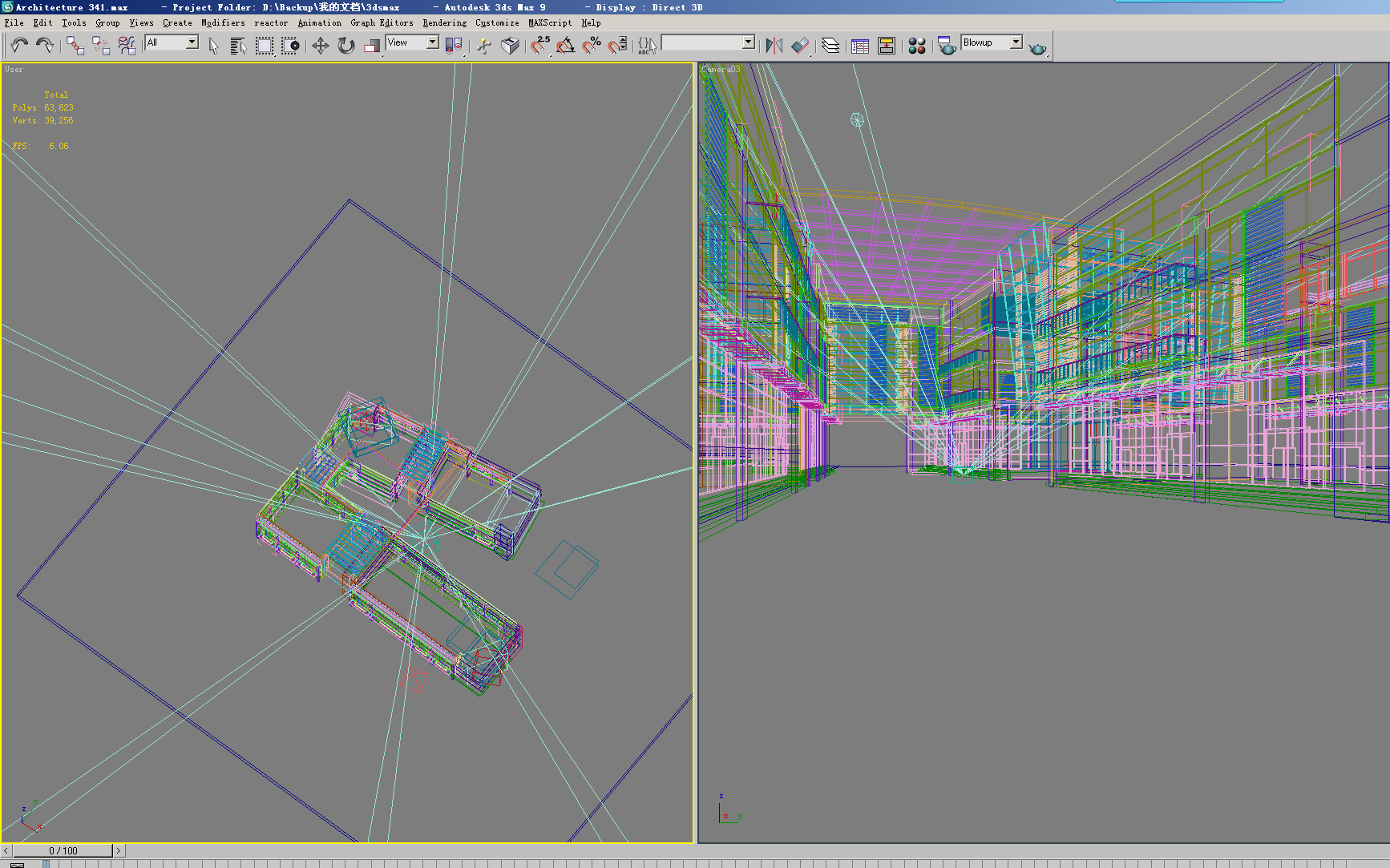The image size is (1390, 868).
Task: Click the User viewport label
Action: (14, 69)
